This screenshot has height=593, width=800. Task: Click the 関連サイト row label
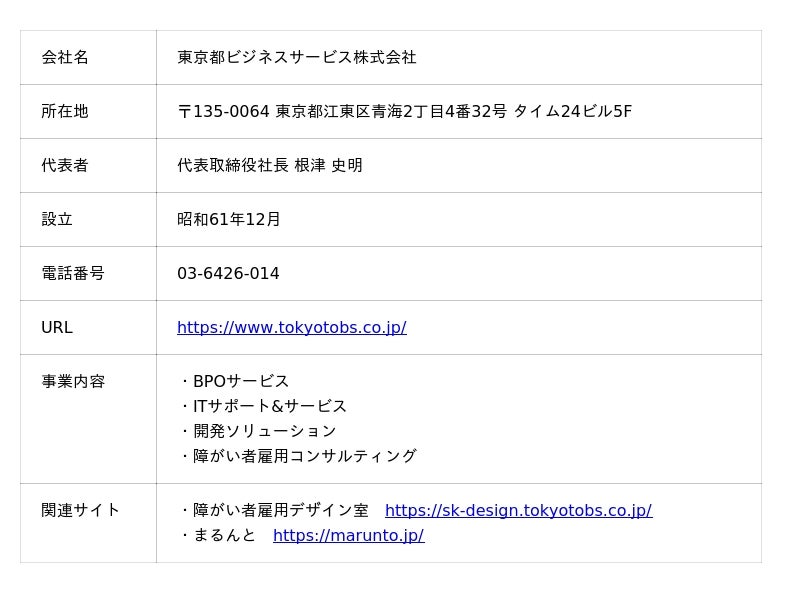click(x=81, y=511)
